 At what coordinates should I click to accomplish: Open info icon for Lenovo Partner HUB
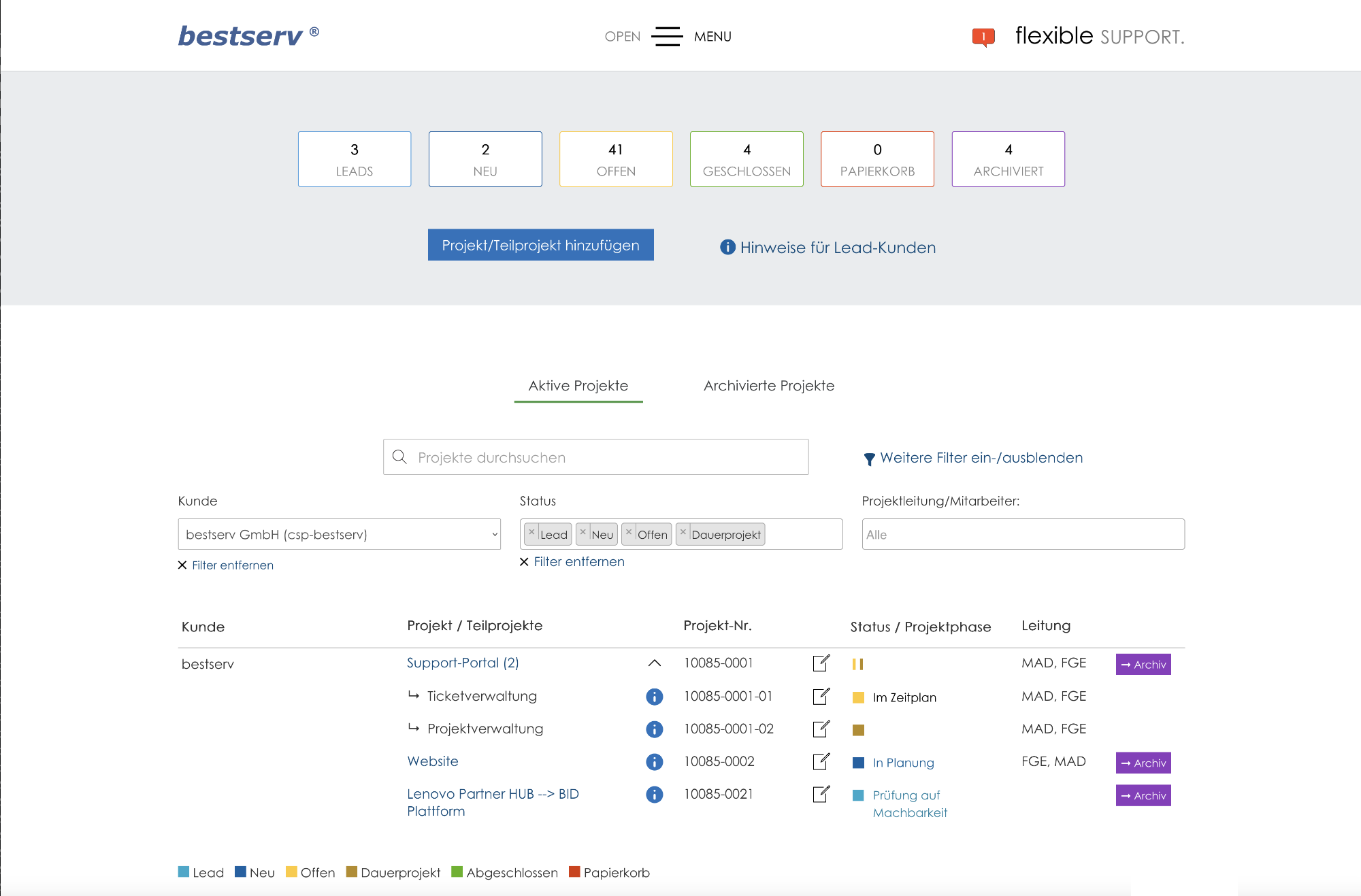tap(654, 795)
